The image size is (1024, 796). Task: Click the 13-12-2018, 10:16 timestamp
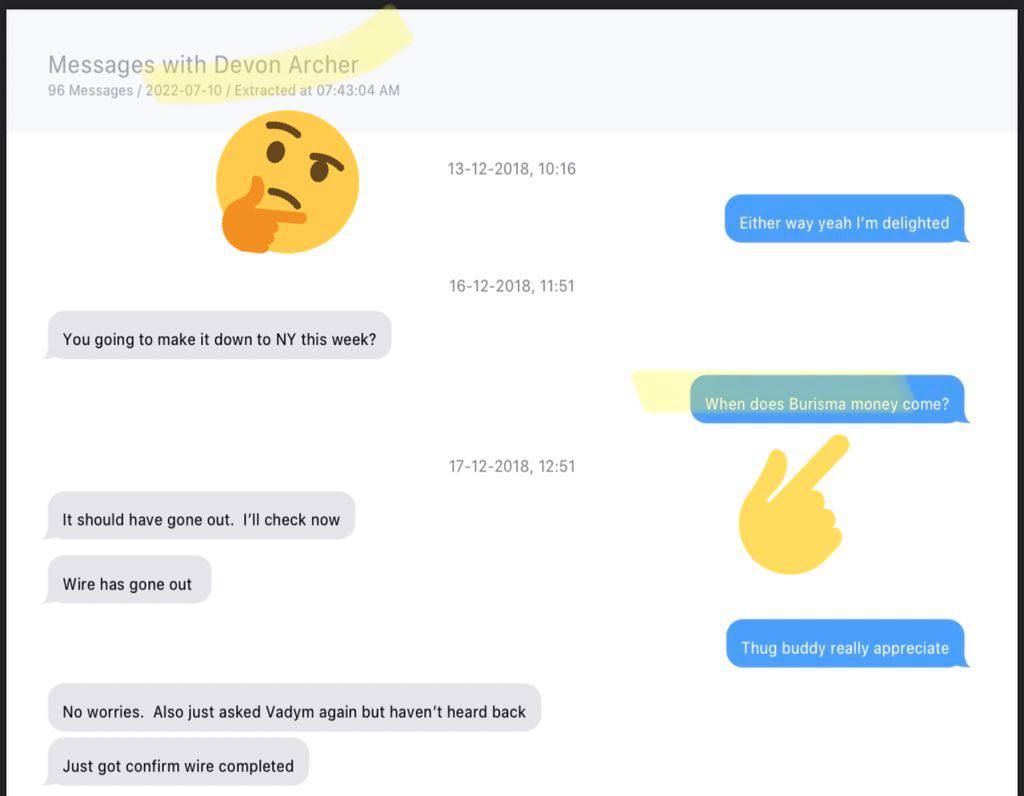[511, 169]
